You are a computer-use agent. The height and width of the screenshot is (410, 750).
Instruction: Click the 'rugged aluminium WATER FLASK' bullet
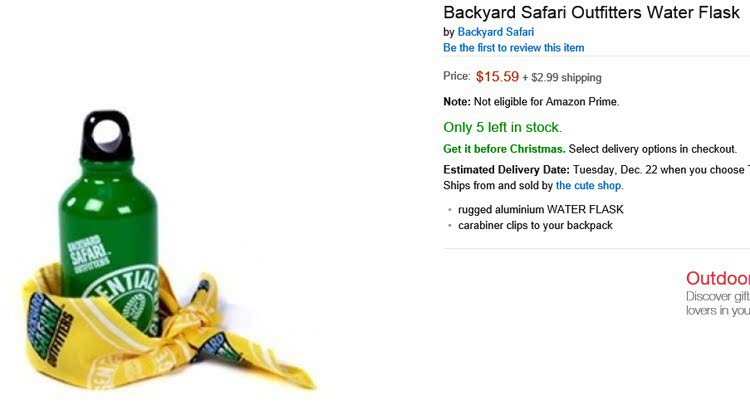(541, 210)
